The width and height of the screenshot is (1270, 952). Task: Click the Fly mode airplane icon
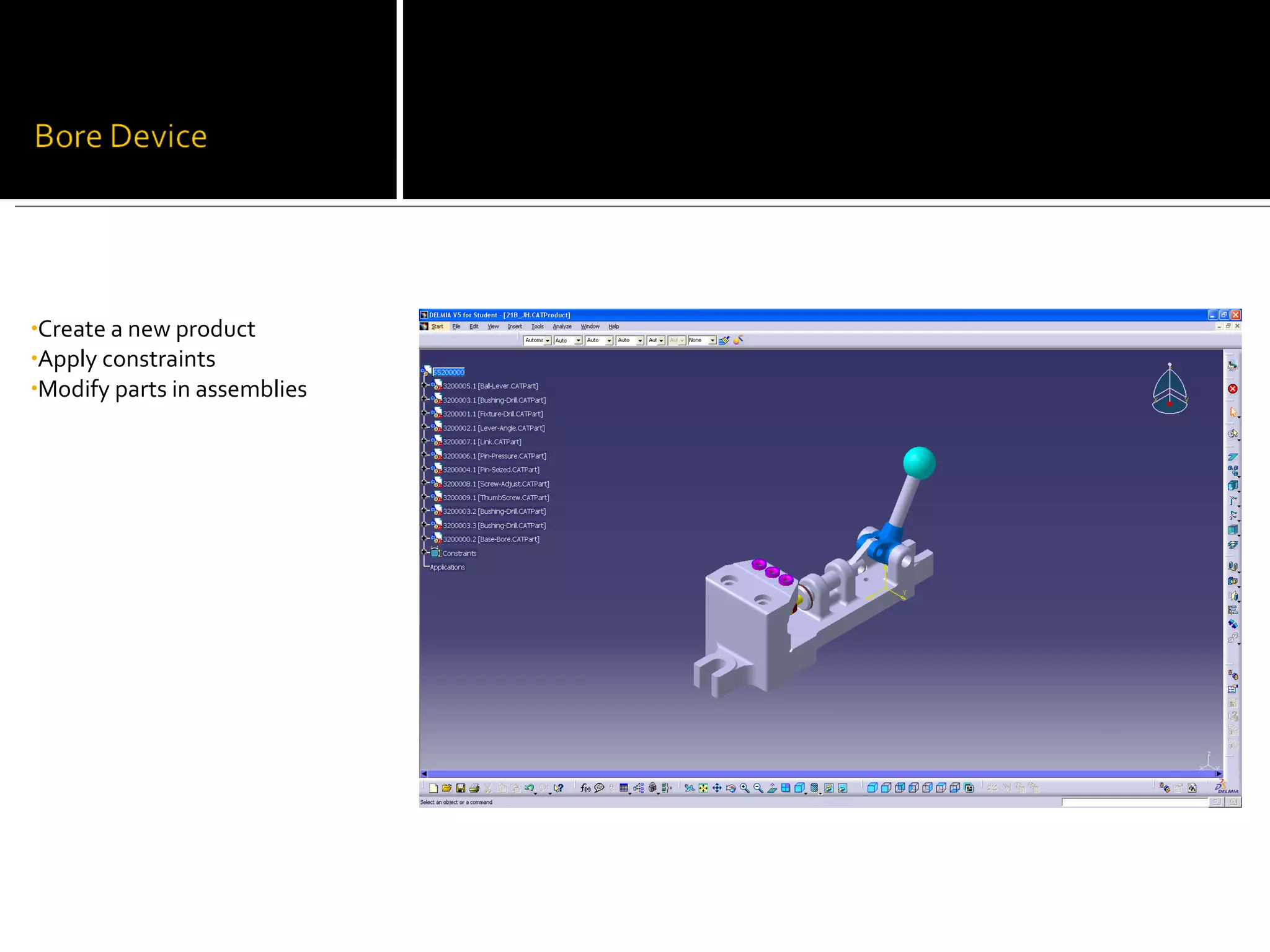click(x=689, y=788)
